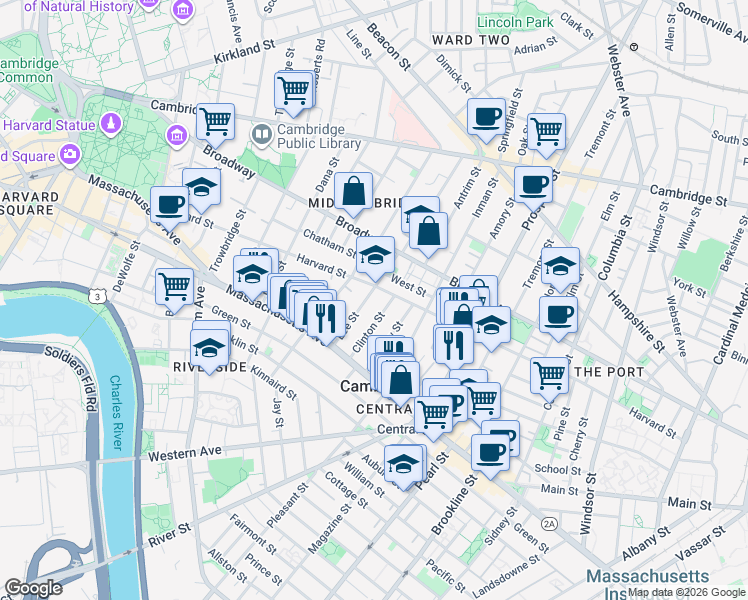
Task: Open the coffee cup marker near Columbia St
Action: click(x=558, y=316)
